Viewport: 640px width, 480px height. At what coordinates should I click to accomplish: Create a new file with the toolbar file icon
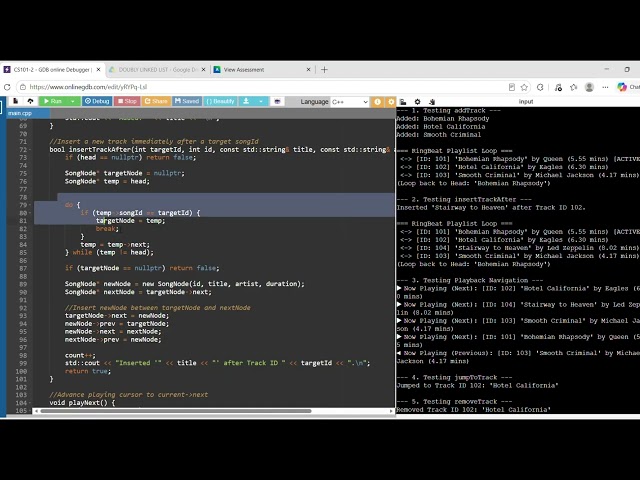coord(16,101)
